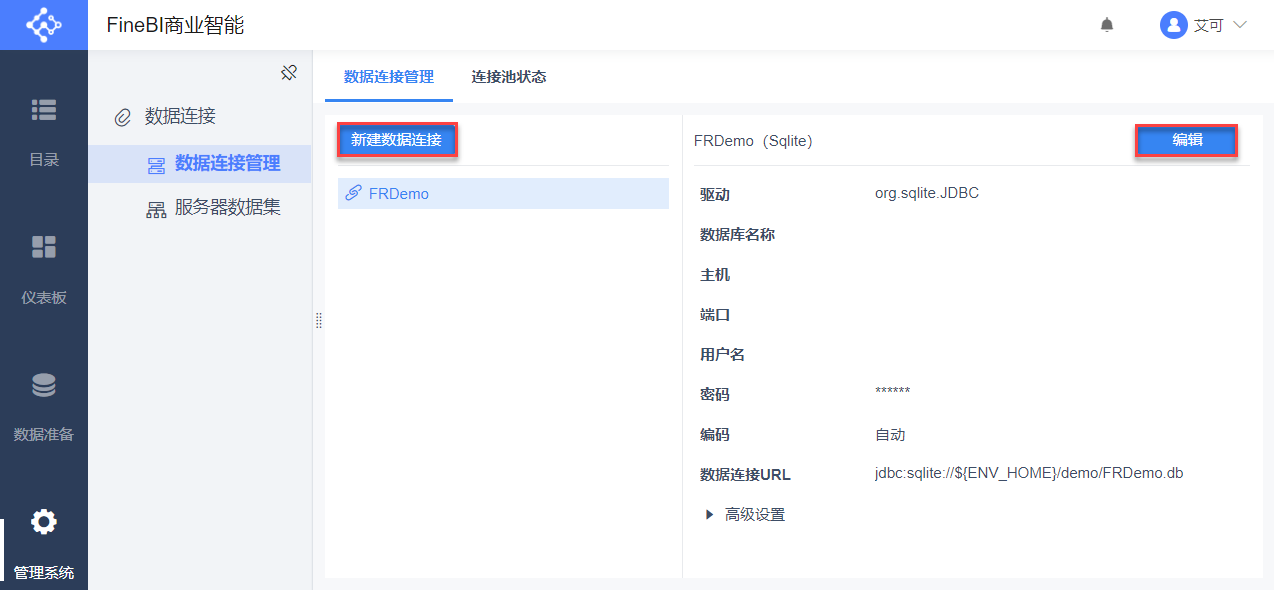This screenshot has width=1274, height=590.
Task: Click the 数据连接URL field label
Action: [x=745, y=475]
